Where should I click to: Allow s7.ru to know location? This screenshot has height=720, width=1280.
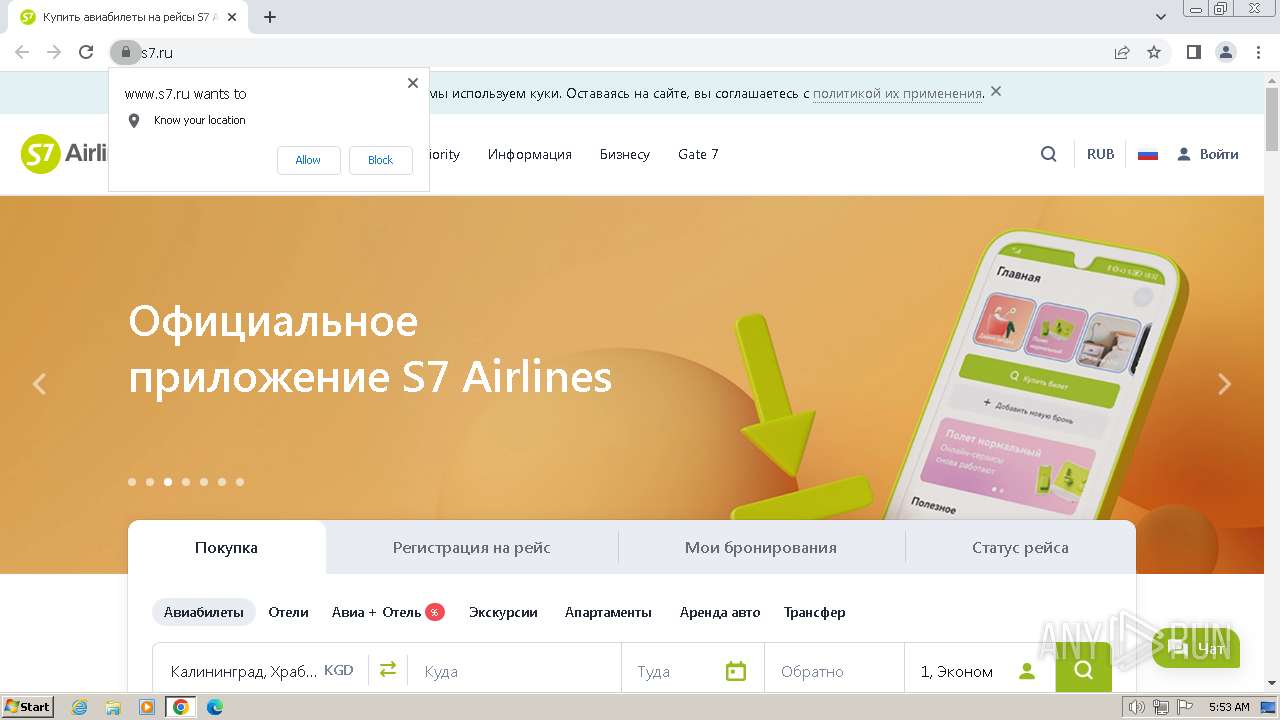tap(308, 160)
